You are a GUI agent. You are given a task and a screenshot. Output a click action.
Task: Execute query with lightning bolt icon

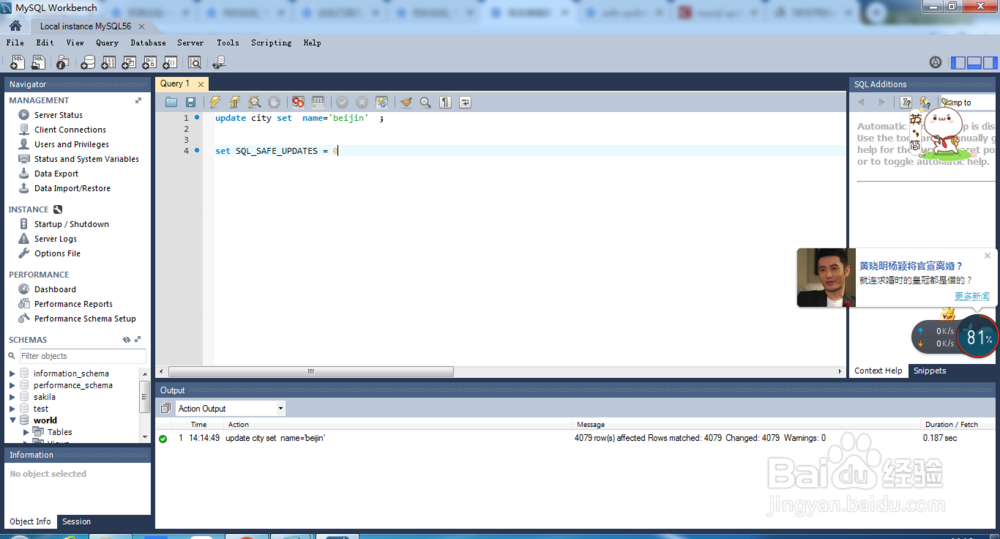click(215, 102)
